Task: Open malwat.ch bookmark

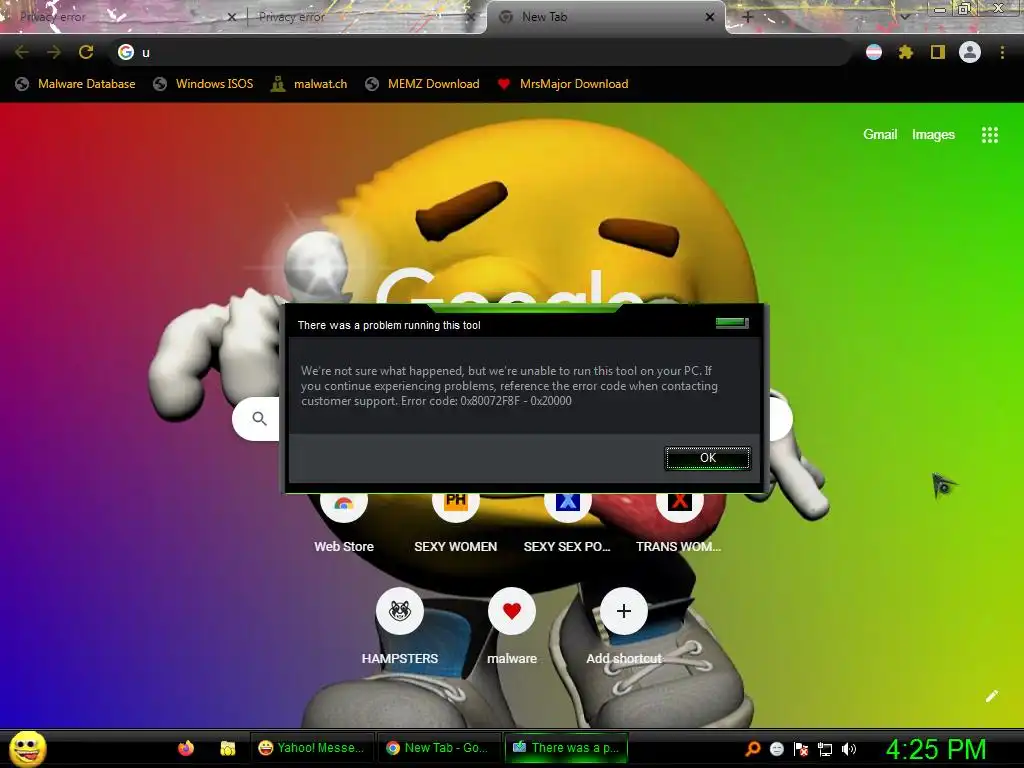Action: pos(309,84)
